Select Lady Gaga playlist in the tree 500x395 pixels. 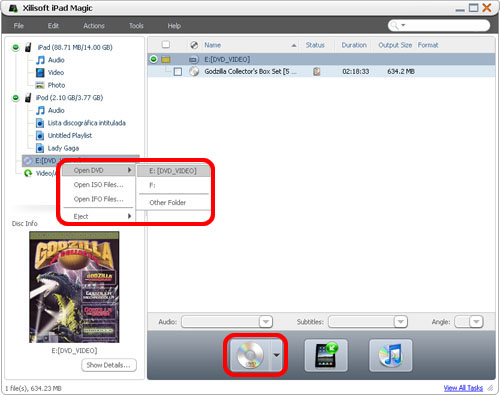[x=63, y=148]
